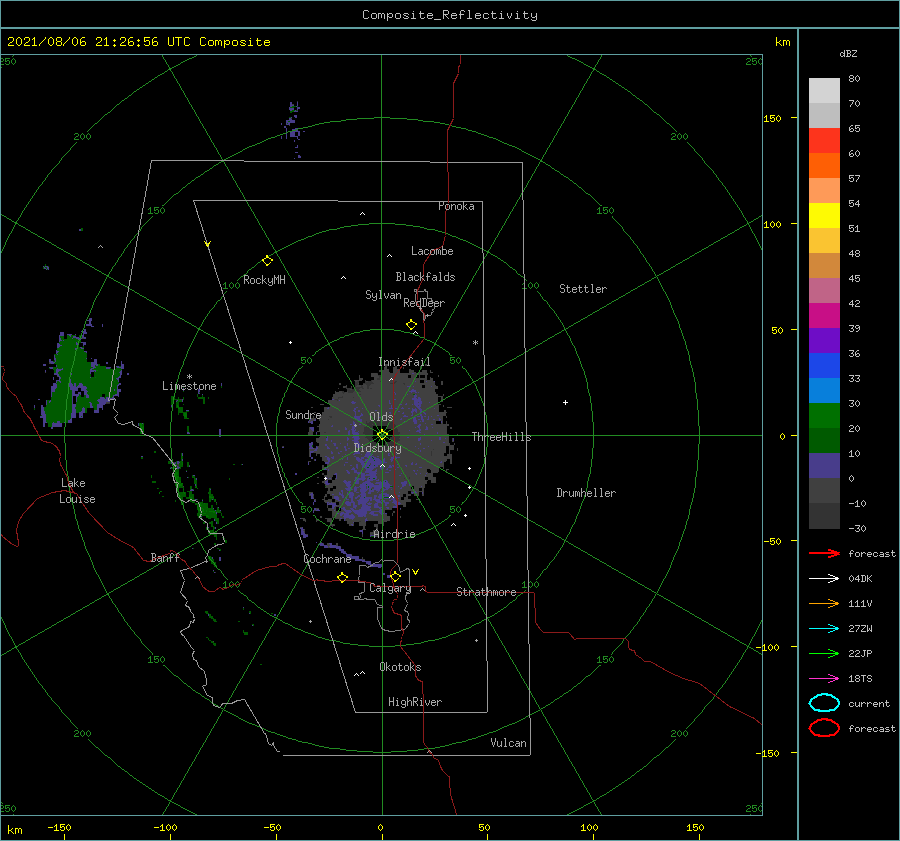Image resolution: width=900 pixels, height=841 pixels.
Task: Click the Airdrie town label
Action: tap(394, 534)
